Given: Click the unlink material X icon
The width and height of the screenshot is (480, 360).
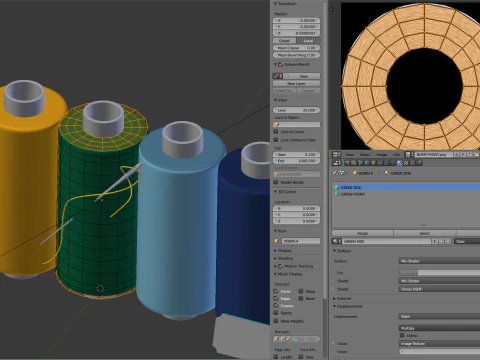Looking at the screenshot, I should [448, 241].
